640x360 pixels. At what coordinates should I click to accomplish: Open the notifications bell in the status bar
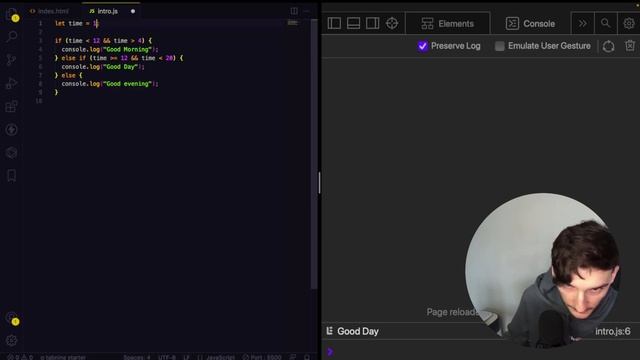(x=307, y=357)
